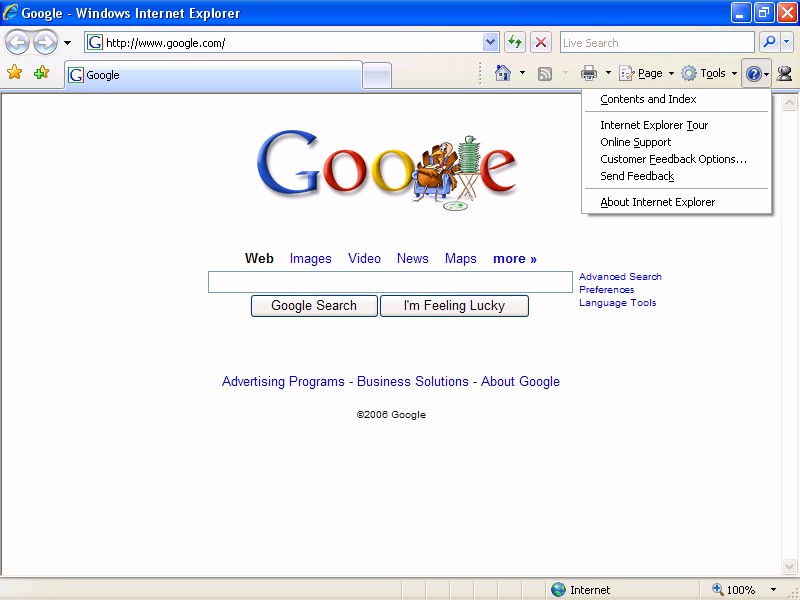800x600 pixels.
Task: Click the scrollbar up arrow
Action: (789, 103)
